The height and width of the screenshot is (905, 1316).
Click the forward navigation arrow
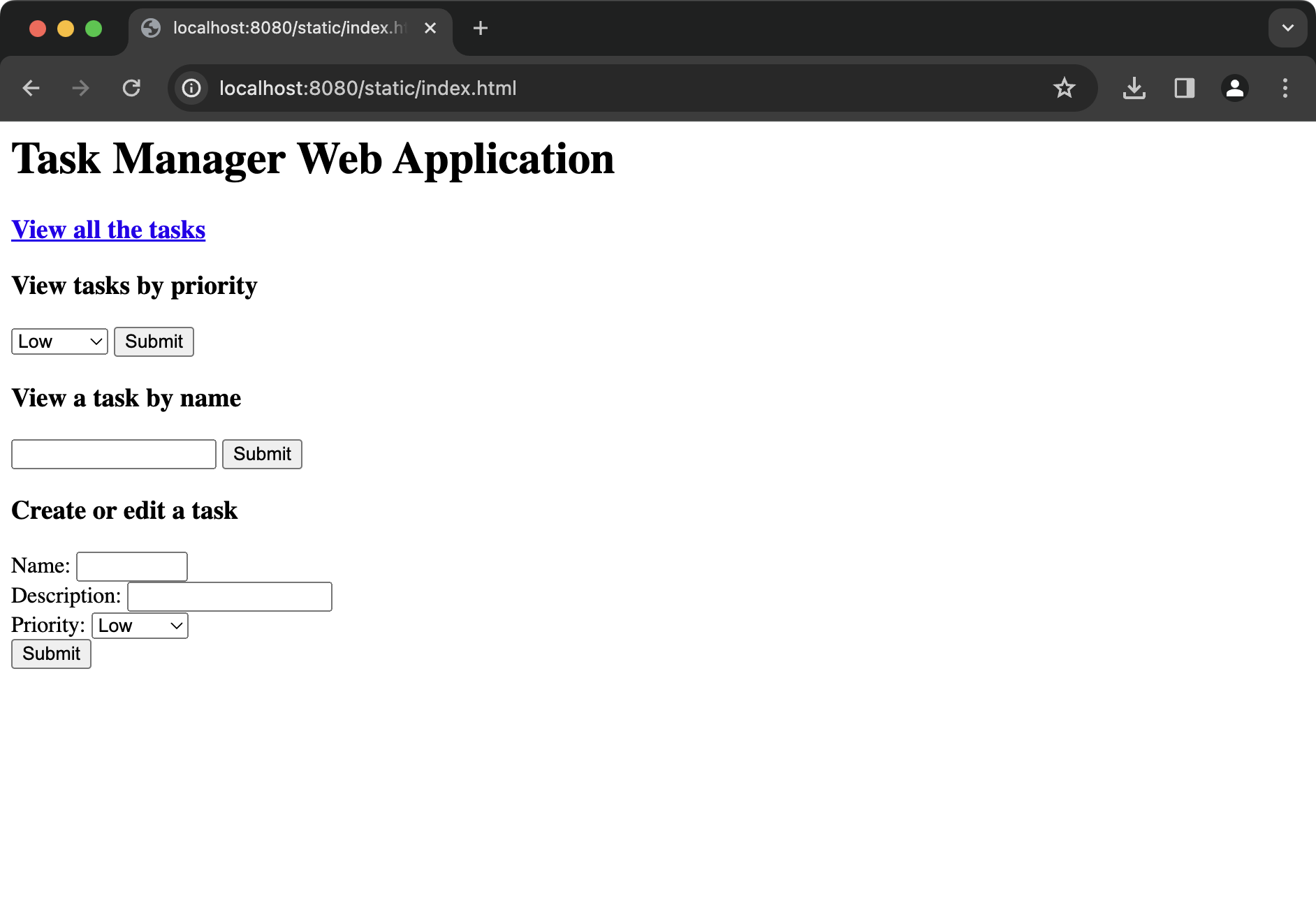point(80,88)
